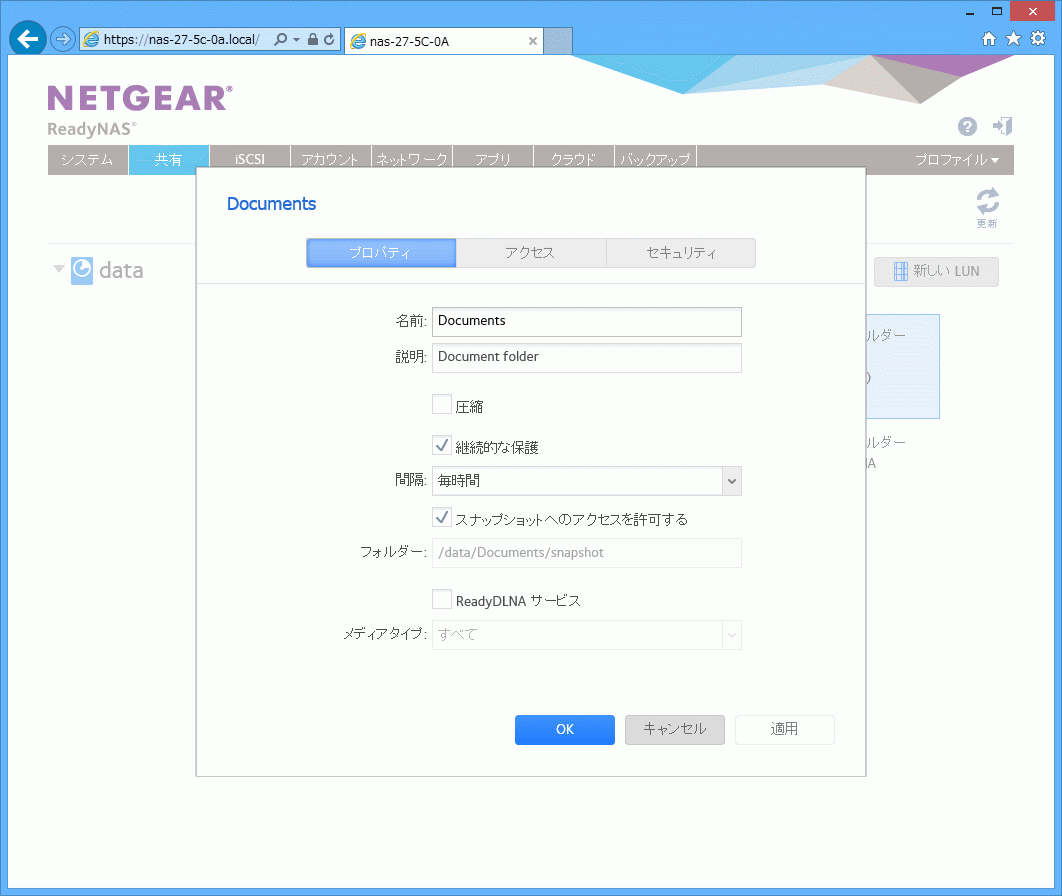
Task: Open the browser home icon
Action: pos(989,39)
